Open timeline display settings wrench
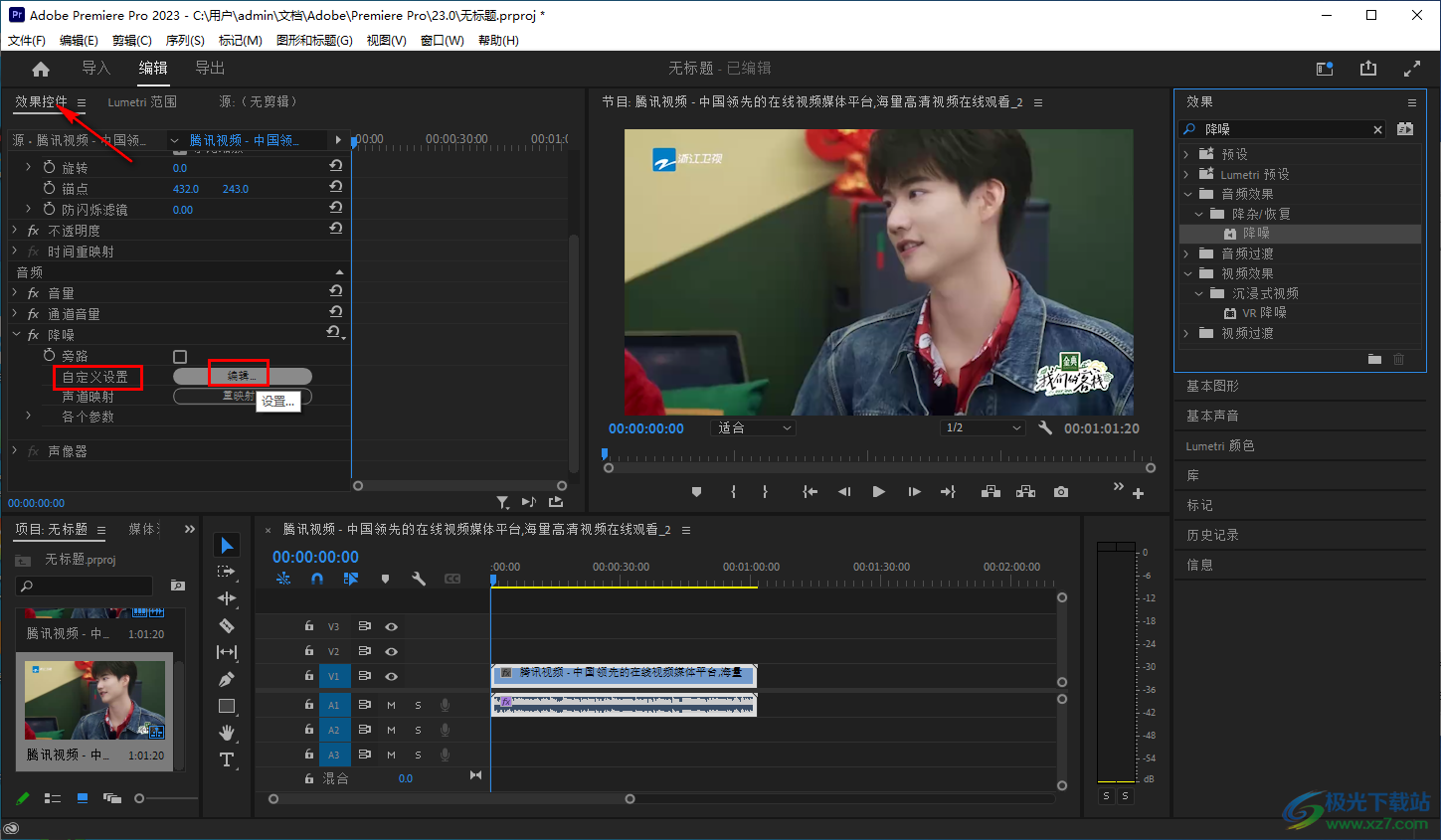Image resolution: width=1441 pixels, height=840 pixels. (419, 579)
